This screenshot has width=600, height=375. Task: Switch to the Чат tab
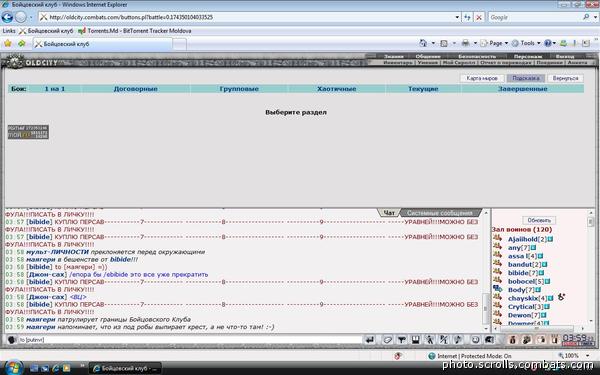[x=389, y=213]
